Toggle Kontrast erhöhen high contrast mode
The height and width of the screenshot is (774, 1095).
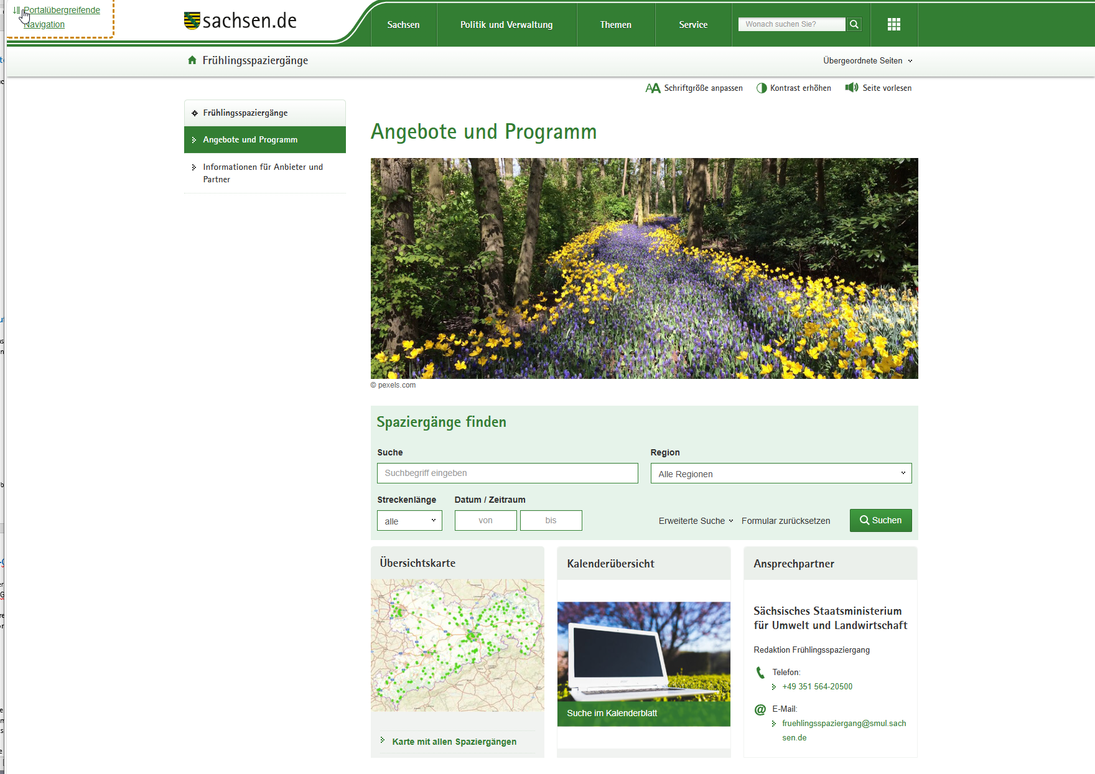pyautogui.click(x=794, y=88)
